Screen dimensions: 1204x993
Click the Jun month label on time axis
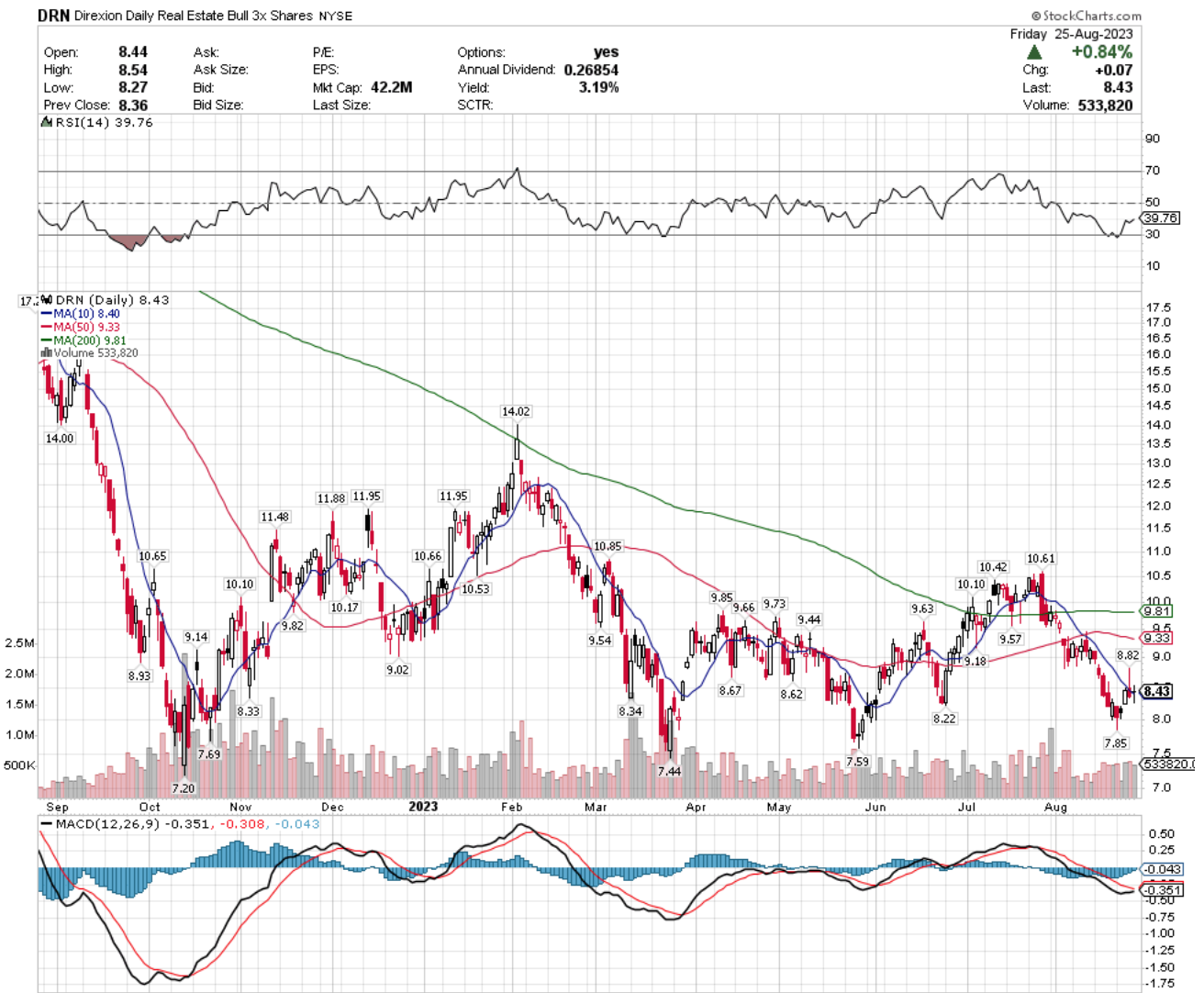(x=875, y=808)
